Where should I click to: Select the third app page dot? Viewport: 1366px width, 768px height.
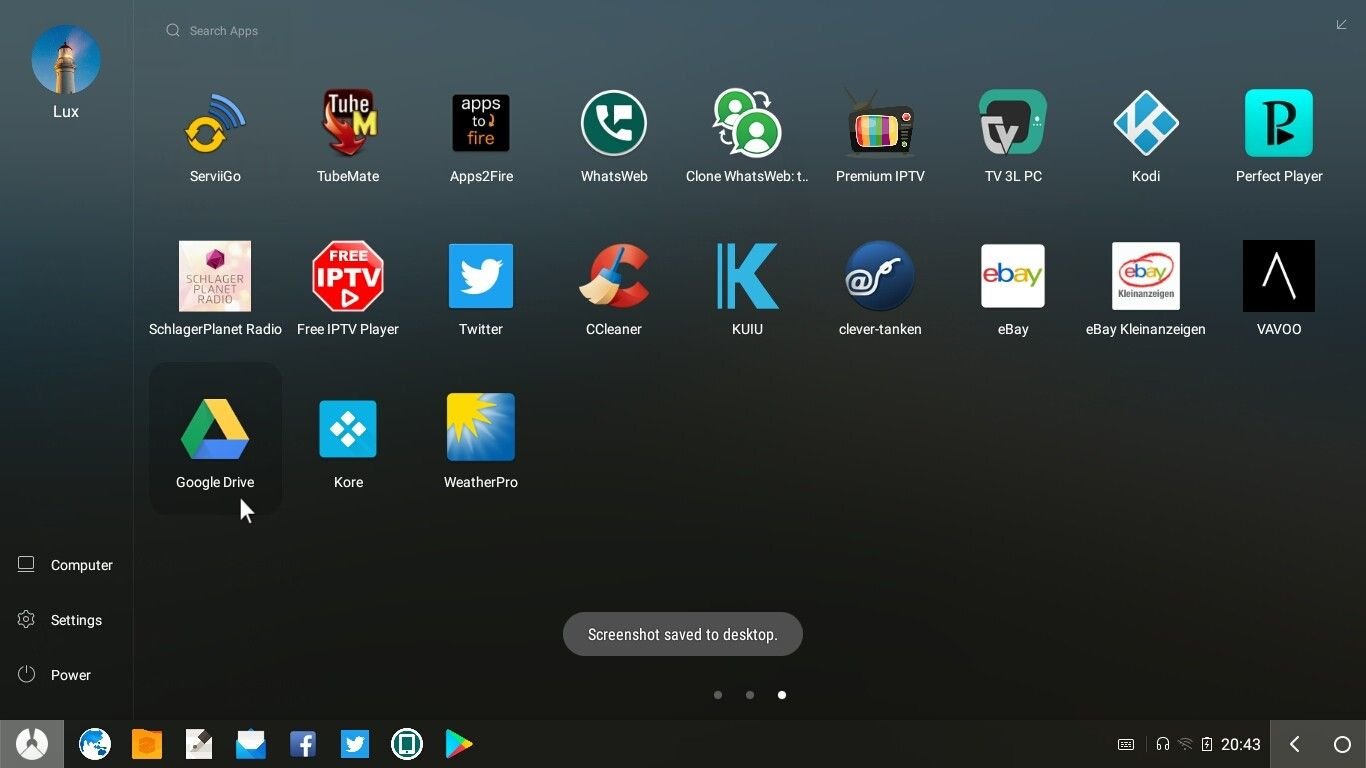click(782, 695)
